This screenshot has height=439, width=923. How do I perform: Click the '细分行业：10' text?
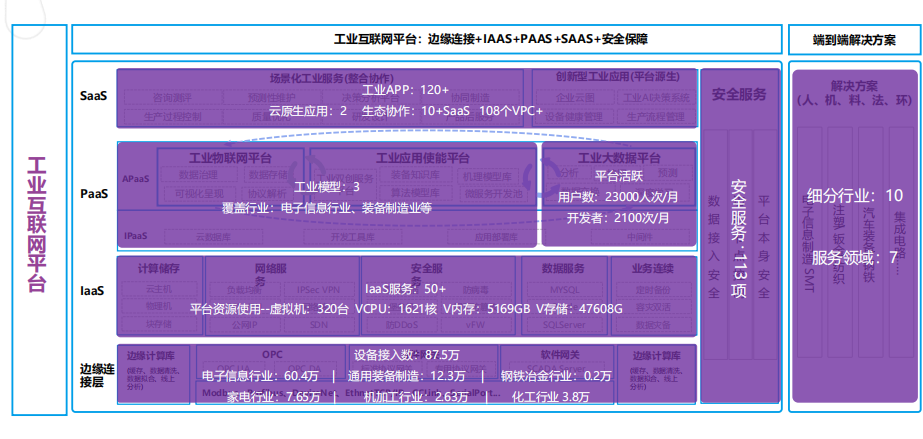(855, 196)
